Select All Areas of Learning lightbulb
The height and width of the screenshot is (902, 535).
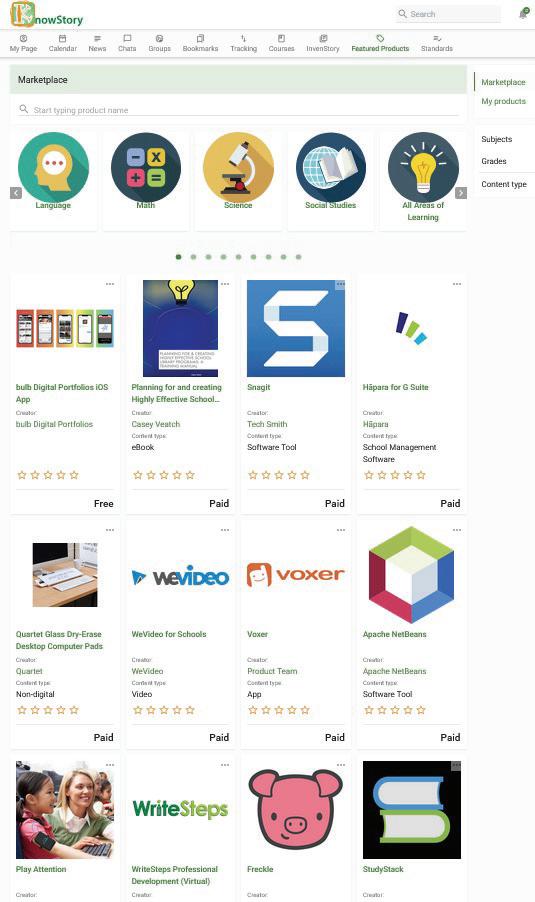point(423,168)
